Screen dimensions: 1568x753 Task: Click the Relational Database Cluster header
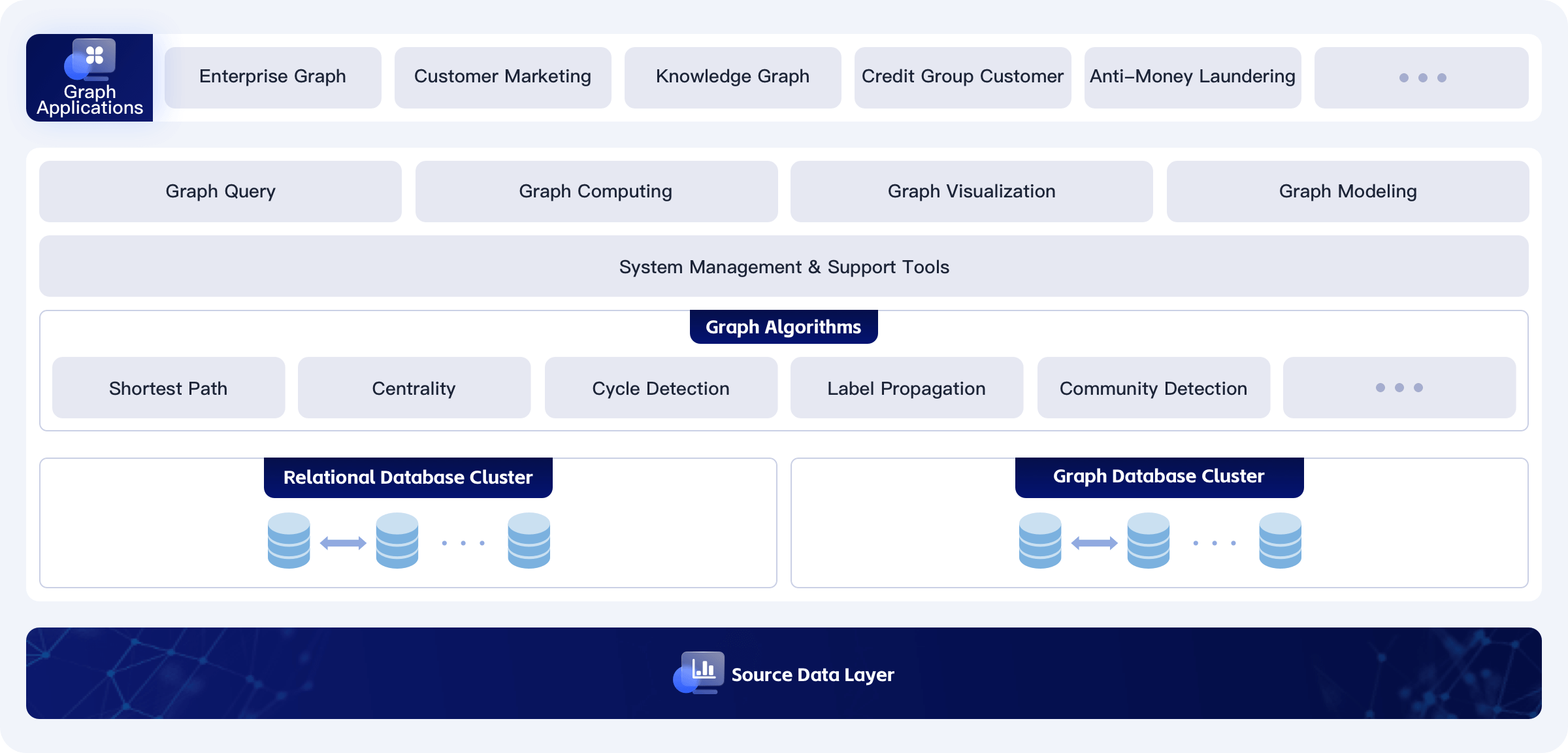408,478
